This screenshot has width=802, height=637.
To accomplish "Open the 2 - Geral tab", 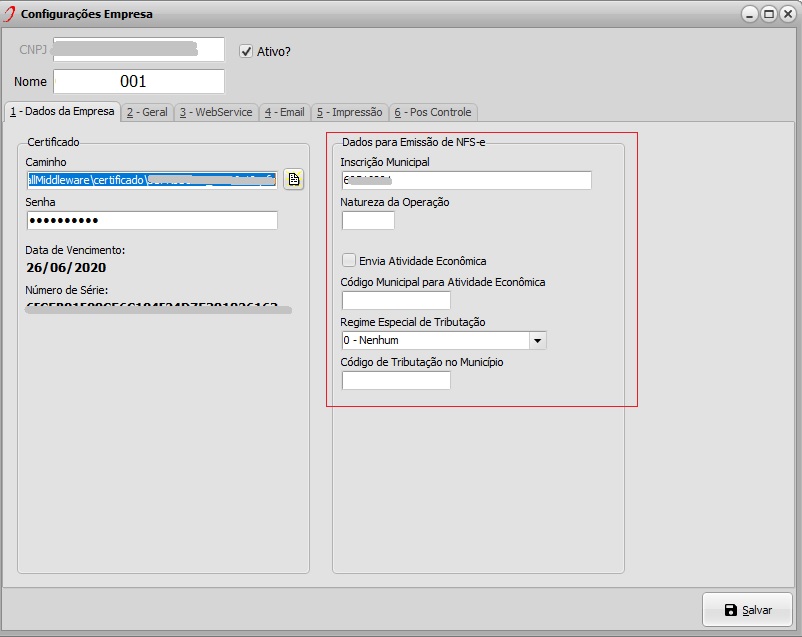I will 147,113.
